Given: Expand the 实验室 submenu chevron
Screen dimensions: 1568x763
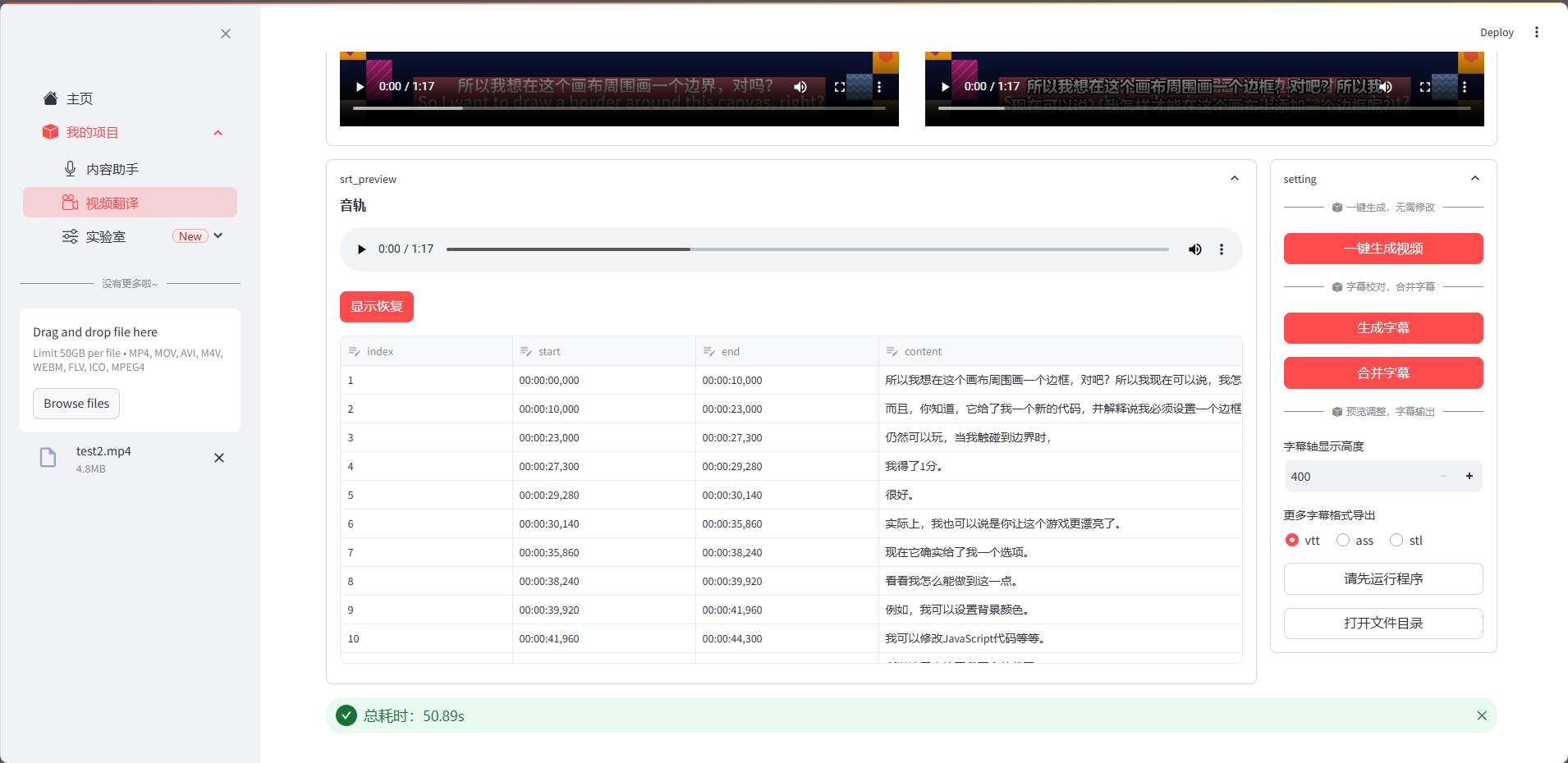Looking at the screenshot, I should (x=218, y=236).
